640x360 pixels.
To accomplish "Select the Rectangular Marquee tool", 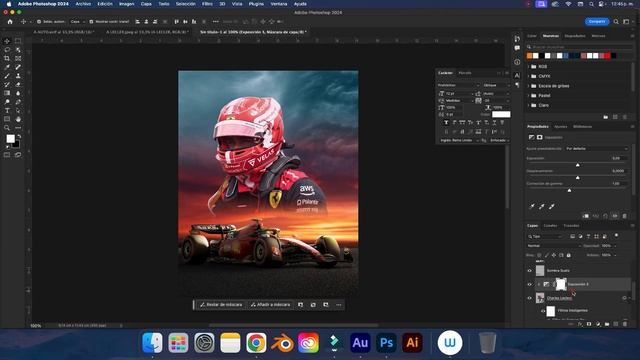I will click(x=18, y=41).
